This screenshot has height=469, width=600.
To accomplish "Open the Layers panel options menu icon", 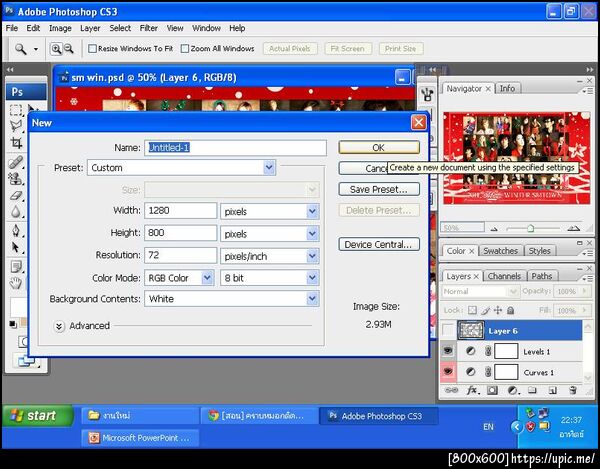I will [x=587, y=279].
